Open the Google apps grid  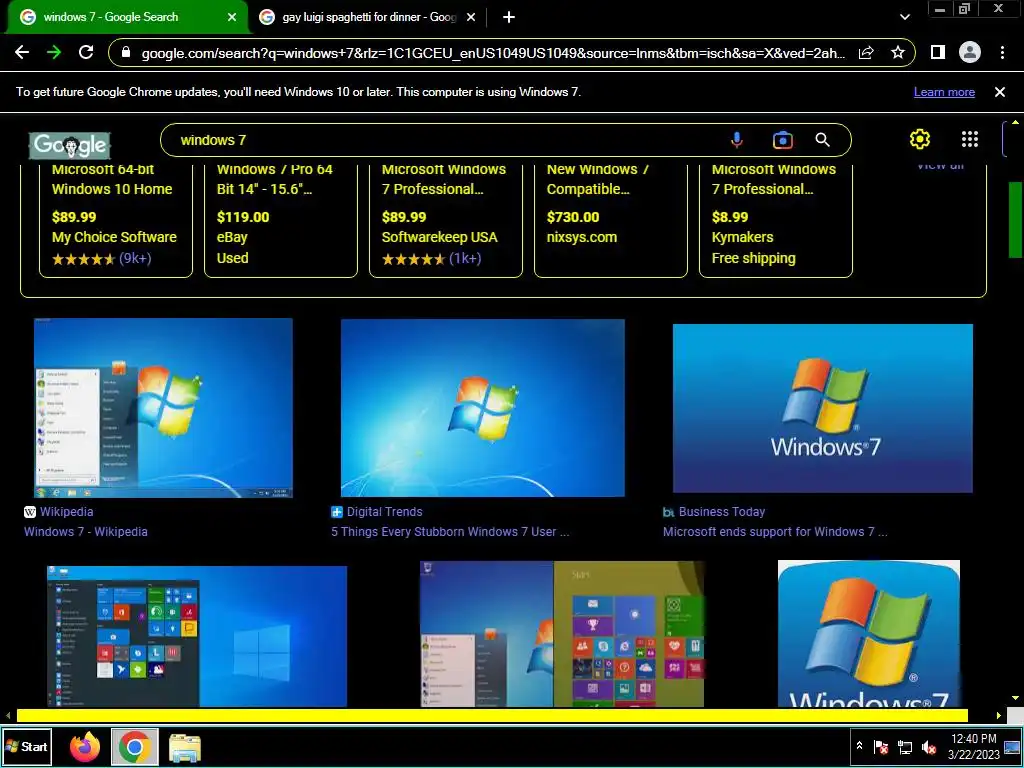pyautogui.click(x=970, y=139)
